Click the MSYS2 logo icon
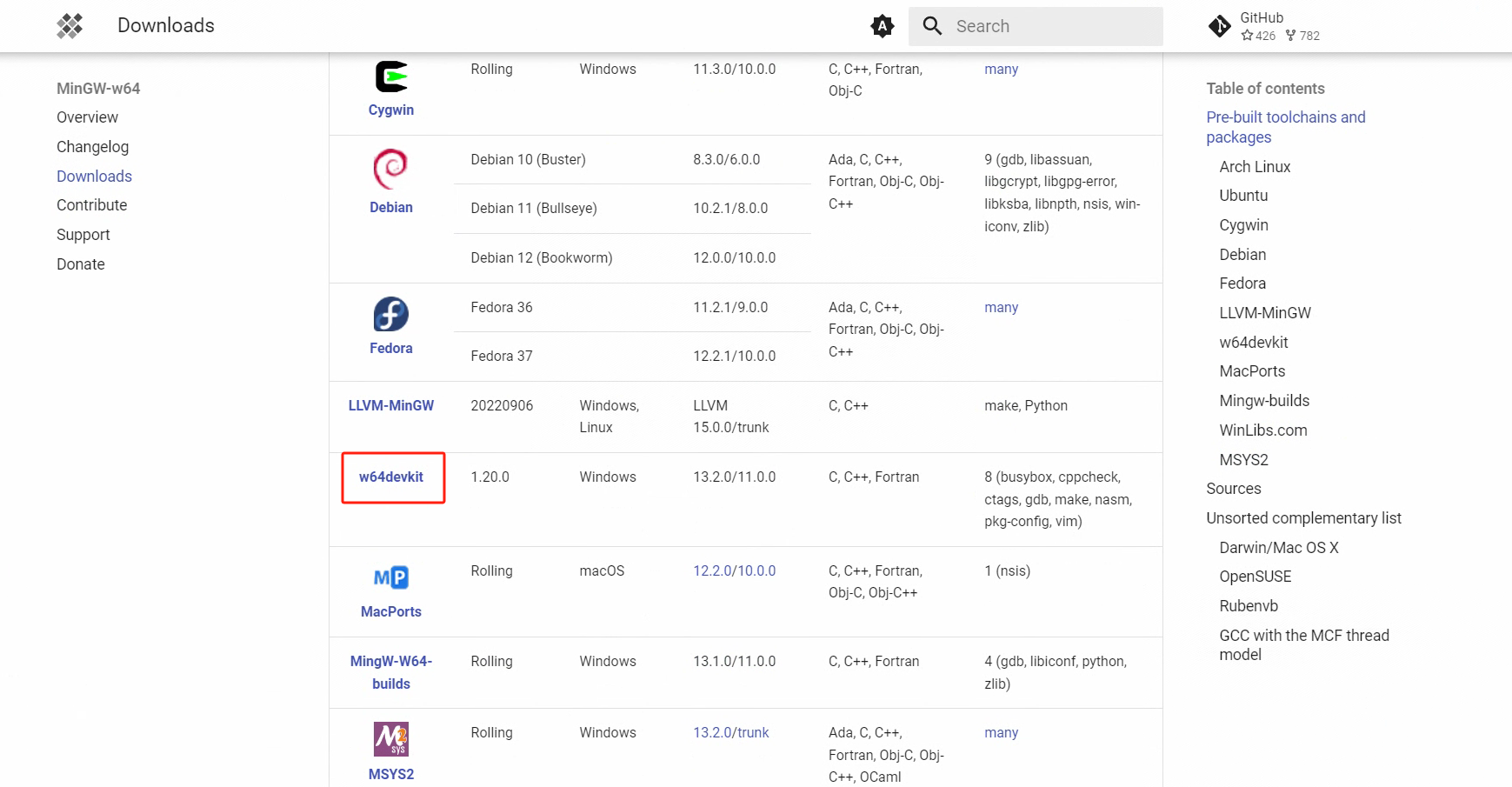The height and width of the screenshot is (787, 1512). click(391, 739)
